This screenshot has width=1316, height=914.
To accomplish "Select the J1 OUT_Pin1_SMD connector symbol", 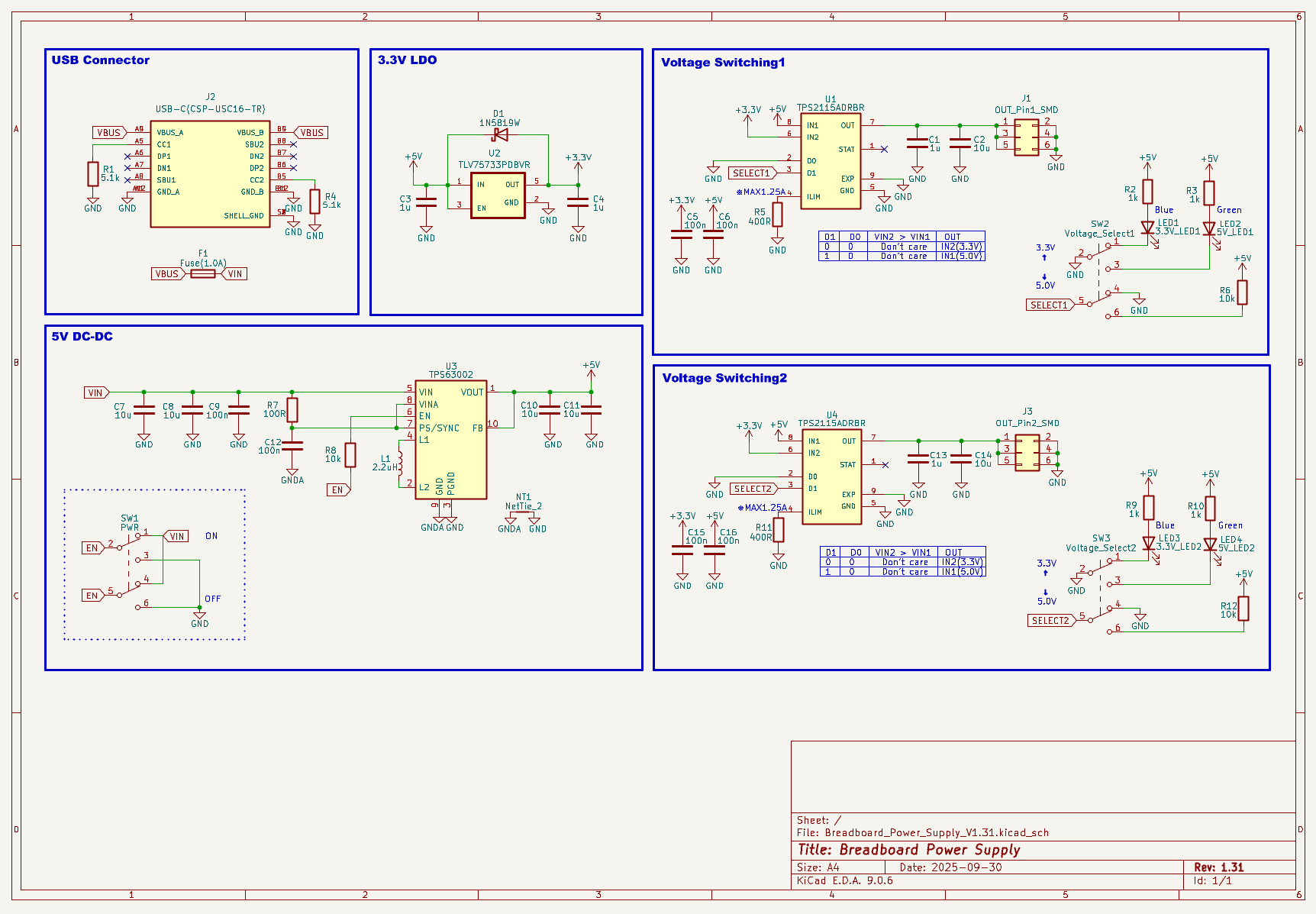I will pos(1027,137).
